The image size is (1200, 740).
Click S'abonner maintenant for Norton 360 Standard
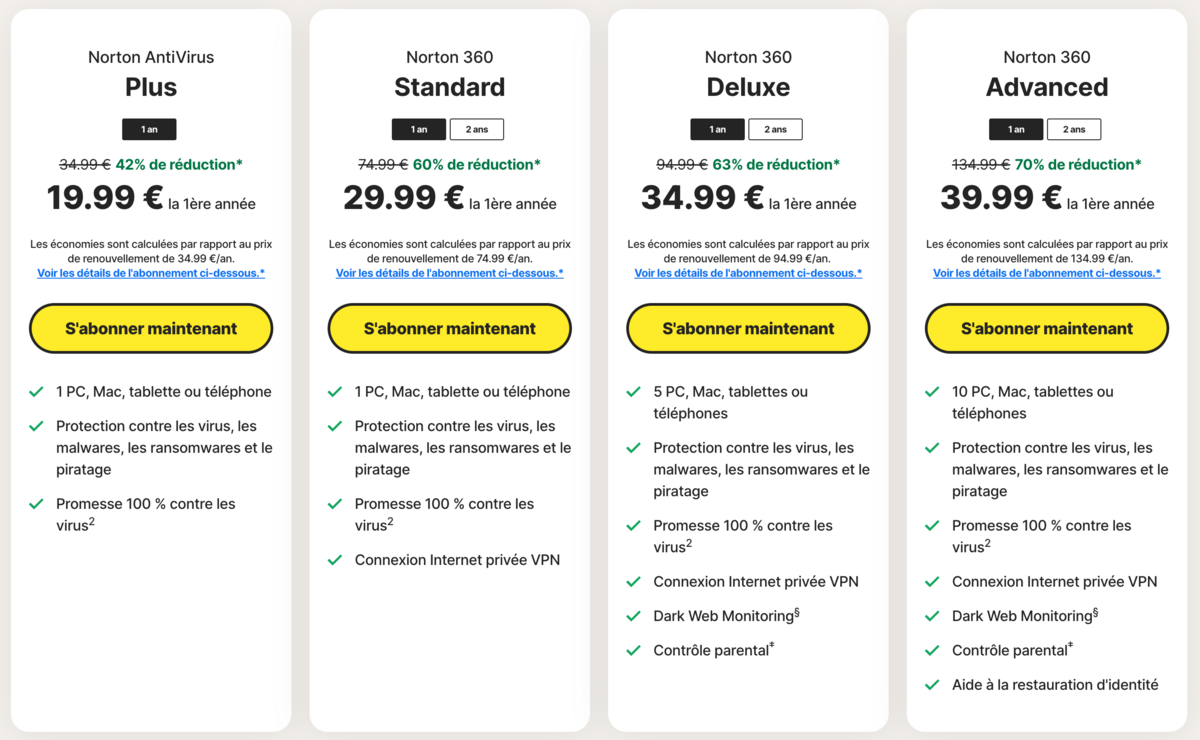pyautogui.click(x=450, y=328)
